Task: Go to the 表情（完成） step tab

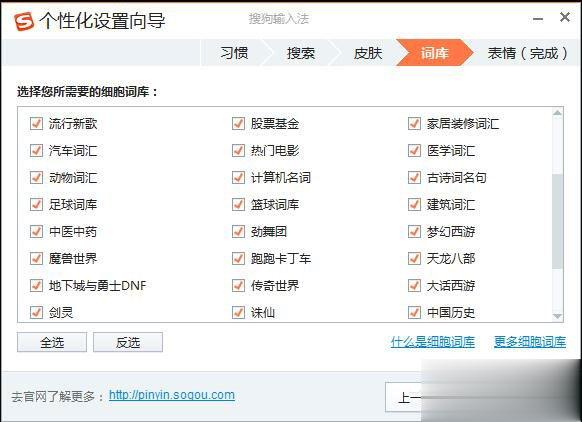Action: (x=527, y=53)
